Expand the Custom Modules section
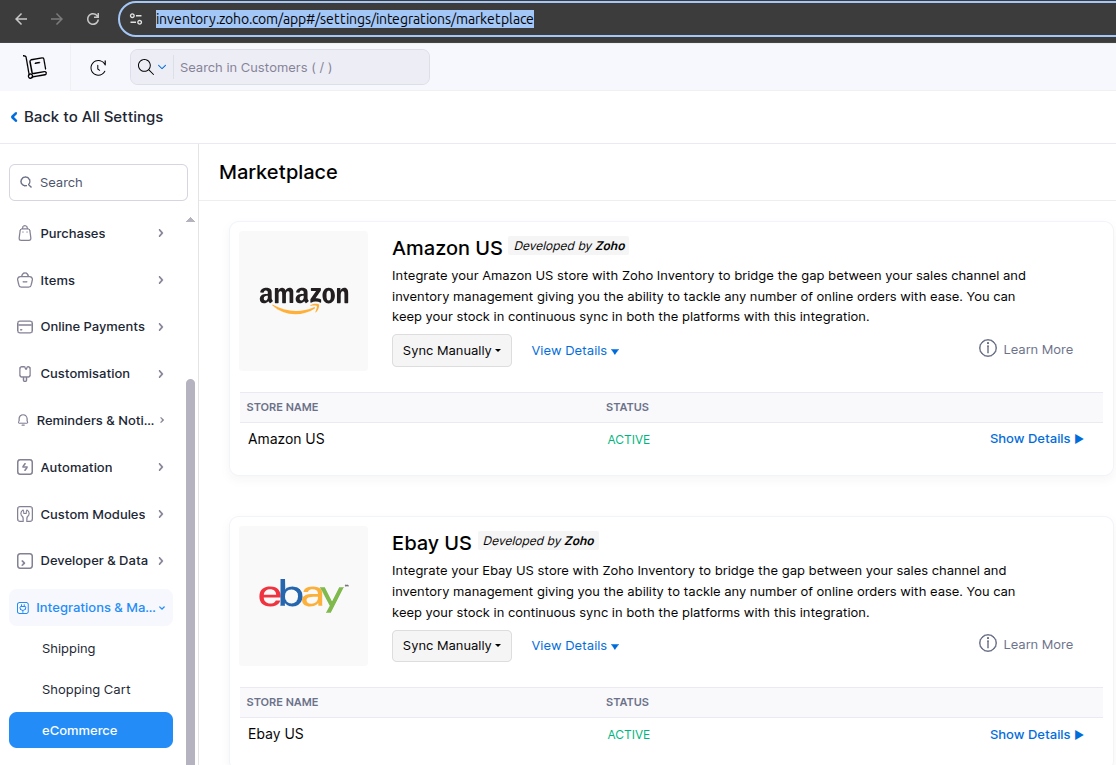Image resolution: width=1116 pixels, height=765 pixels. 161,515
